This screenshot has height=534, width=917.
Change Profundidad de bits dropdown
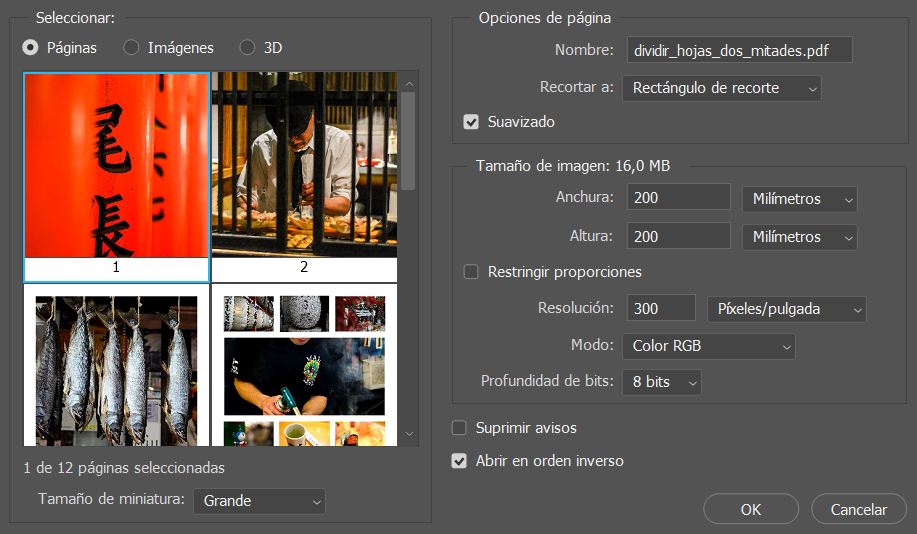pyautogui.click(x=661, y=382)
